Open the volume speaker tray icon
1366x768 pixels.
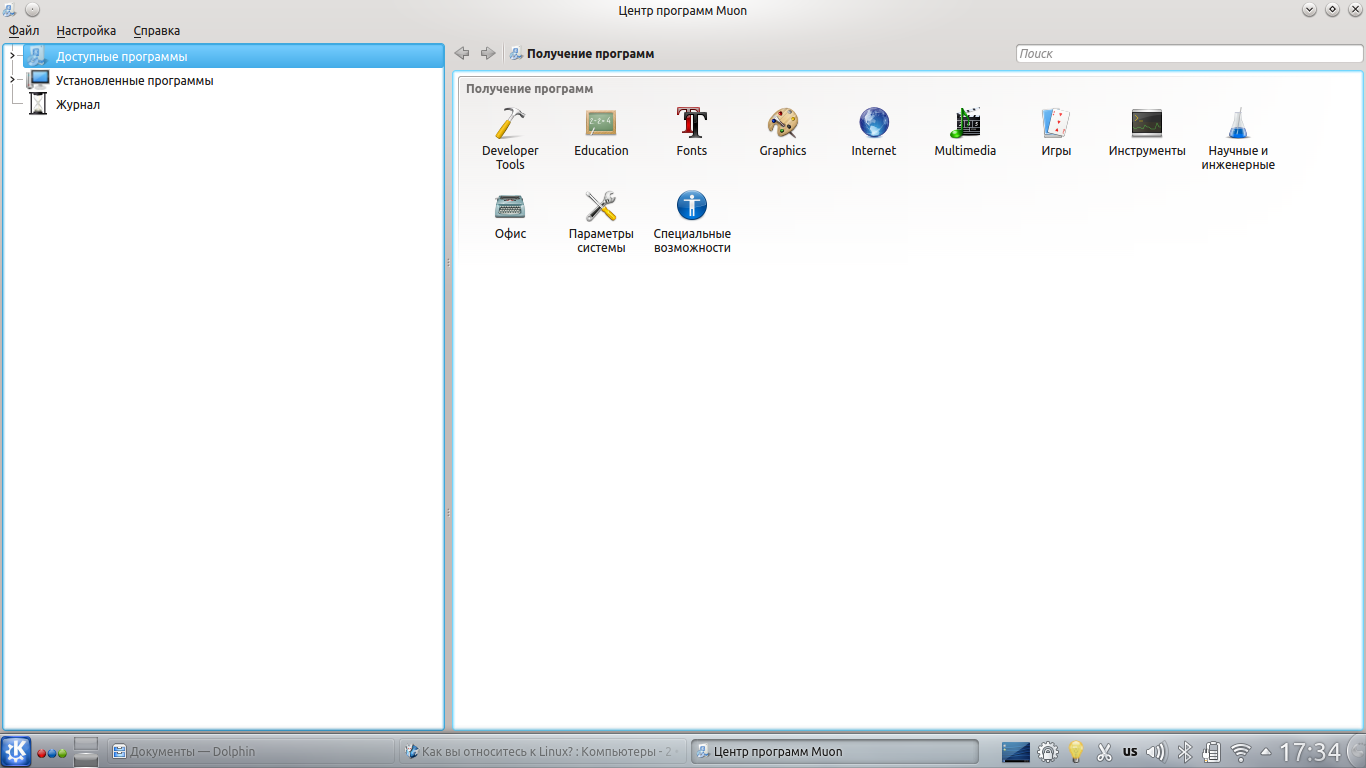point(1157,752)
